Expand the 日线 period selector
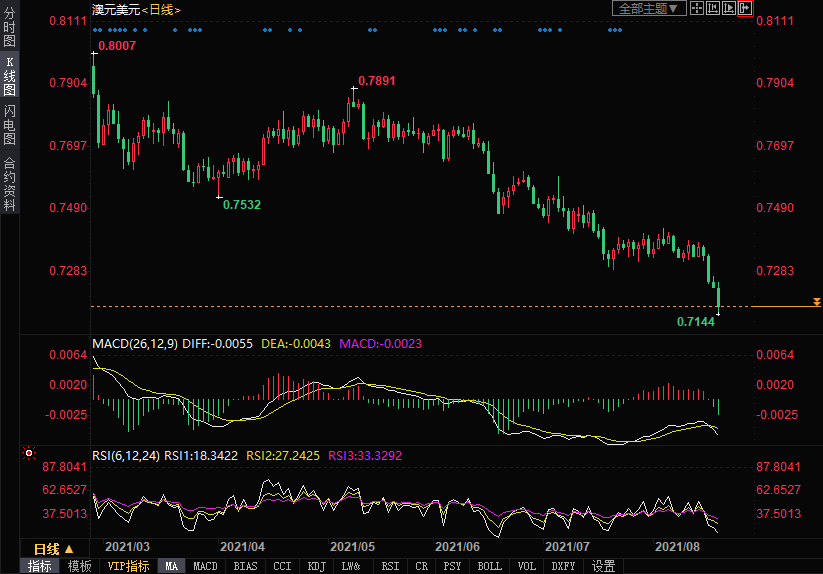The height and width of the screenshot is (574, 823). click(54, 549)
